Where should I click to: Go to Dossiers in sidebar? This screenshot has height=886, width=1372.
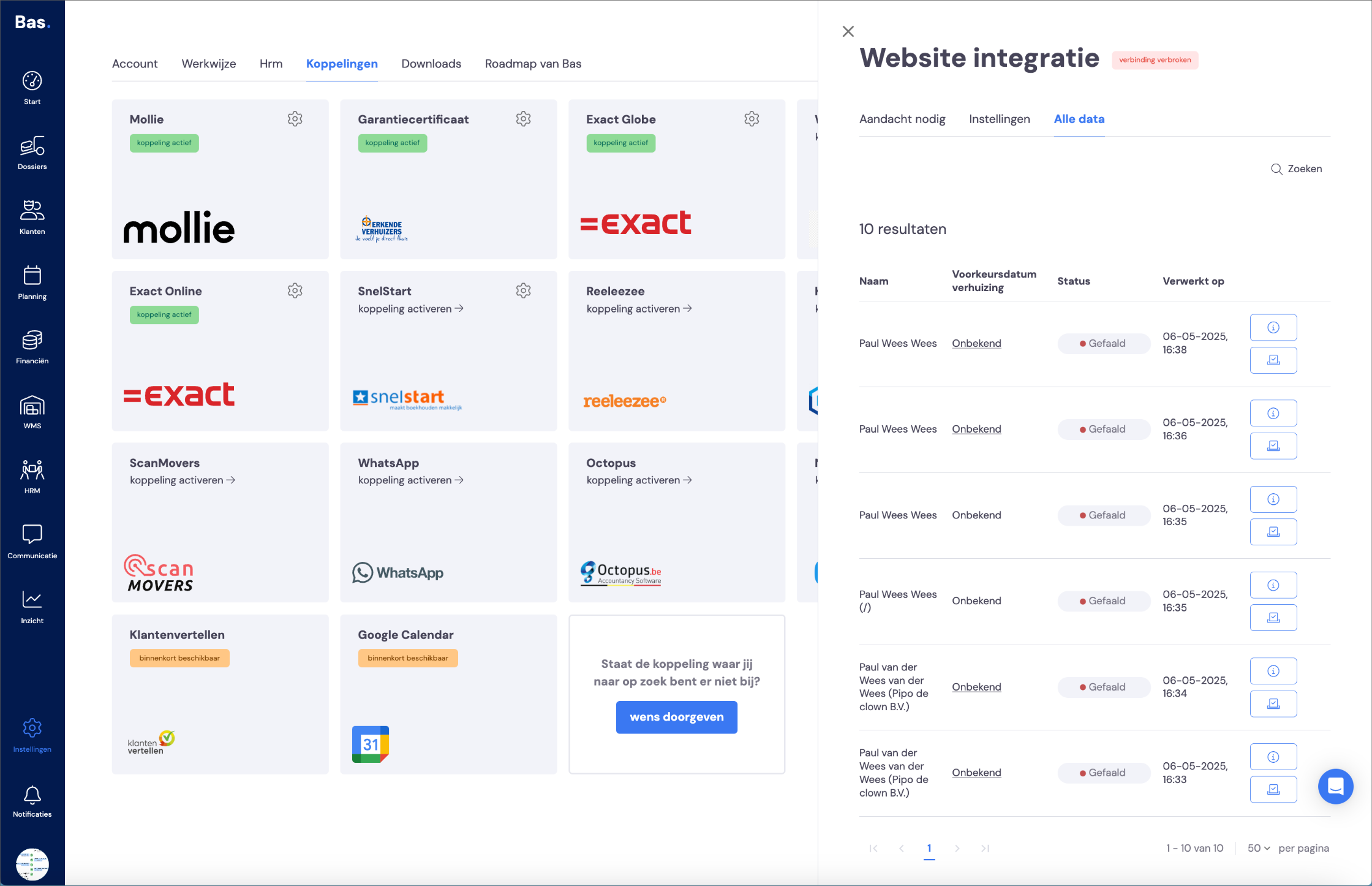(x=32, y=153)
